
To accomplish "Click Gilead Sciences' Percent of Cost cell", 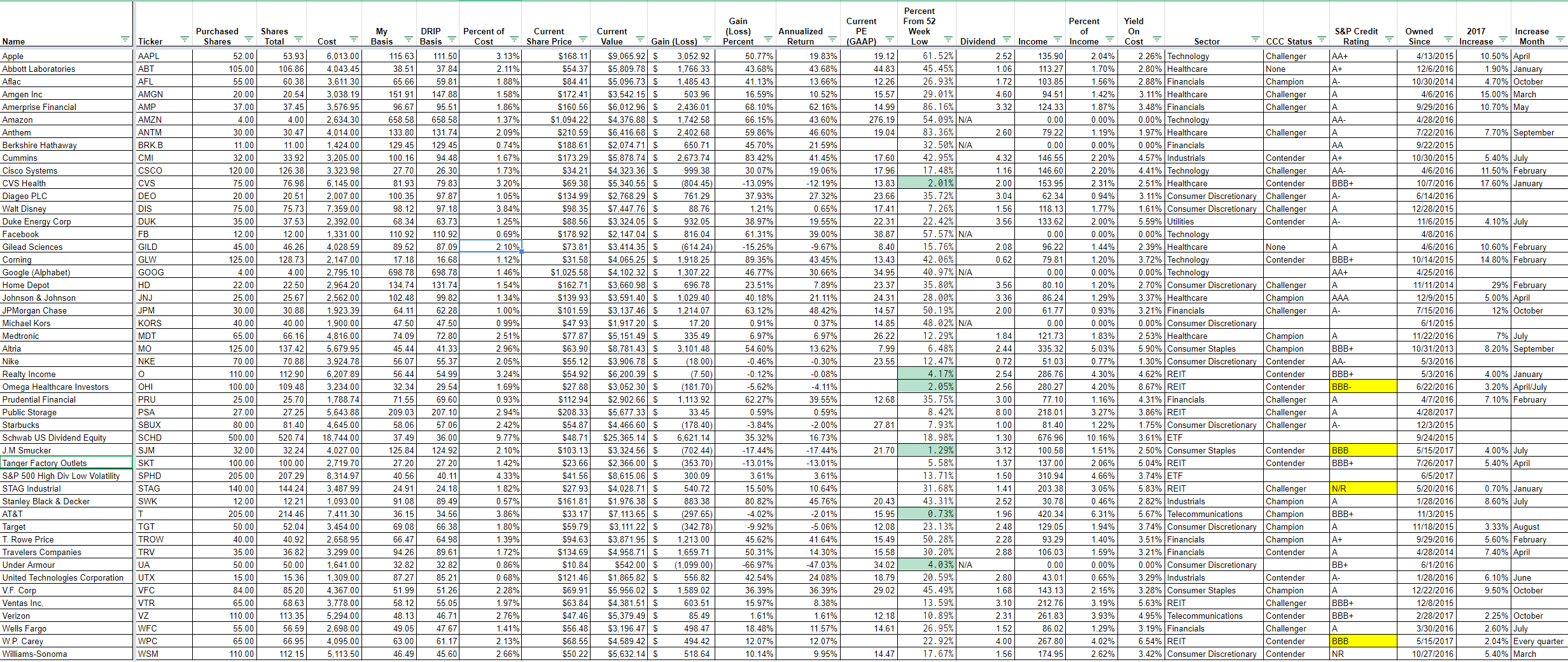I will click(490, 247).
